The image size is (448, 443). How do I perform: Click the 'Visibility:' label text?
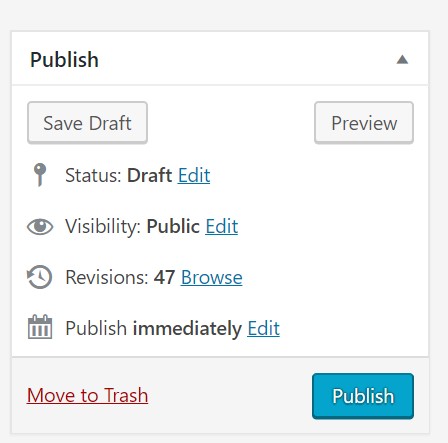[103, 226]
